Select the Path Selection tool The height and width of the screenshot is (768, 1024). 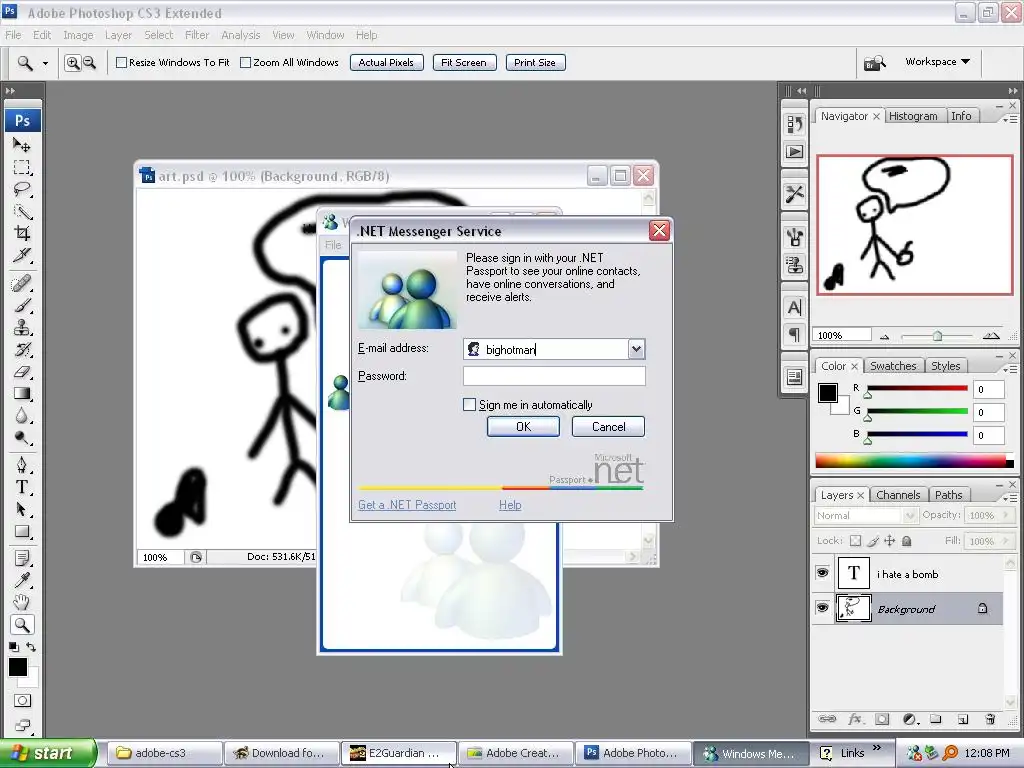[22, 509]
